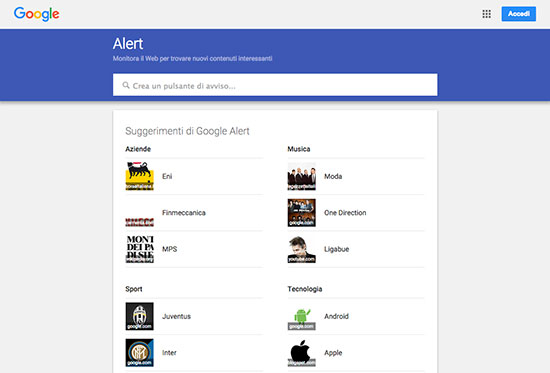Viewport: 550px width, 373px height.
Task: Click the Android robot icon
Action: point(302,316)
